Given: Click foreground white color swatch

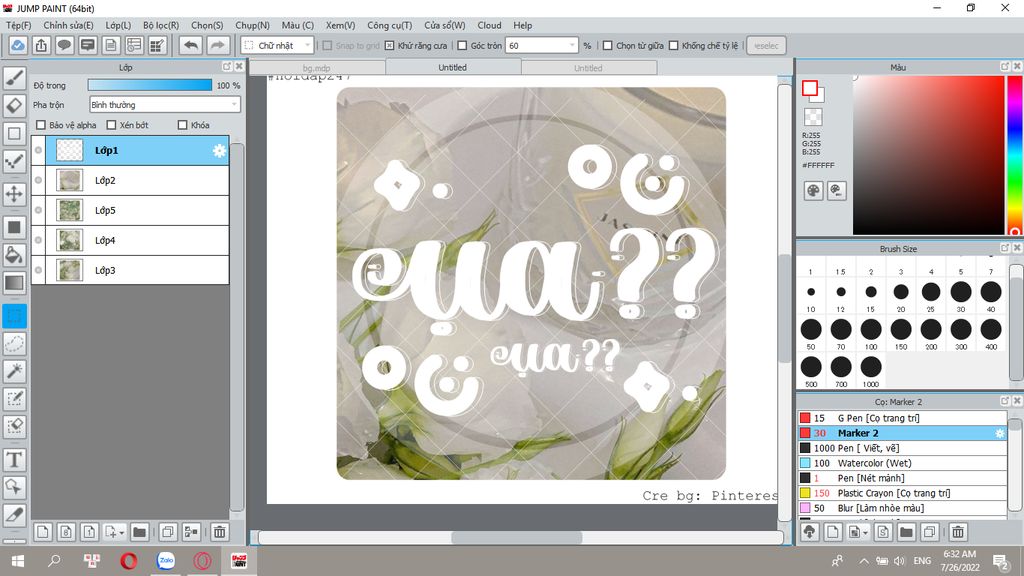Looking at the screenshot, I should [810, 88].
